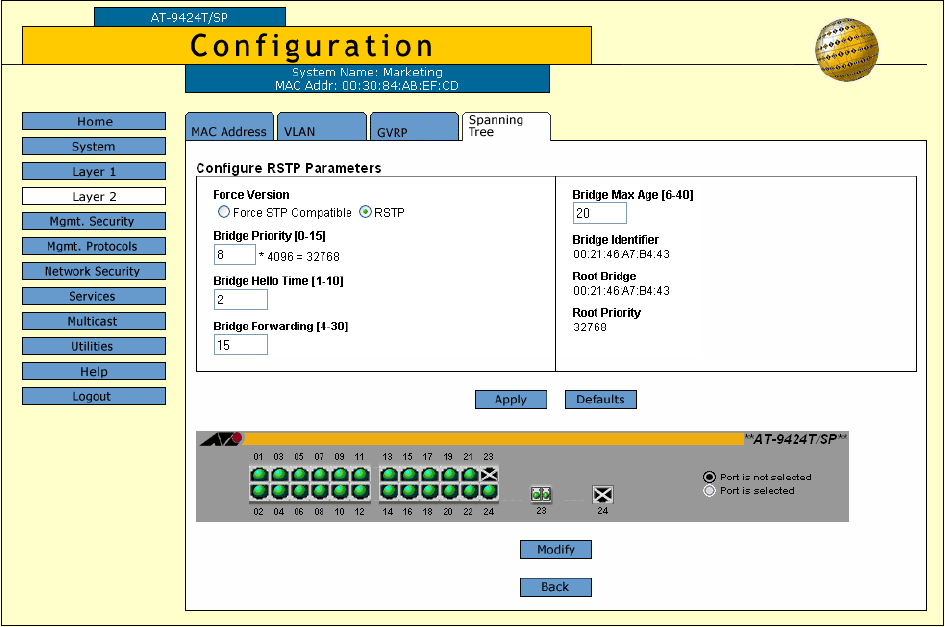Click the globe logo in the header

click(846, 48)
